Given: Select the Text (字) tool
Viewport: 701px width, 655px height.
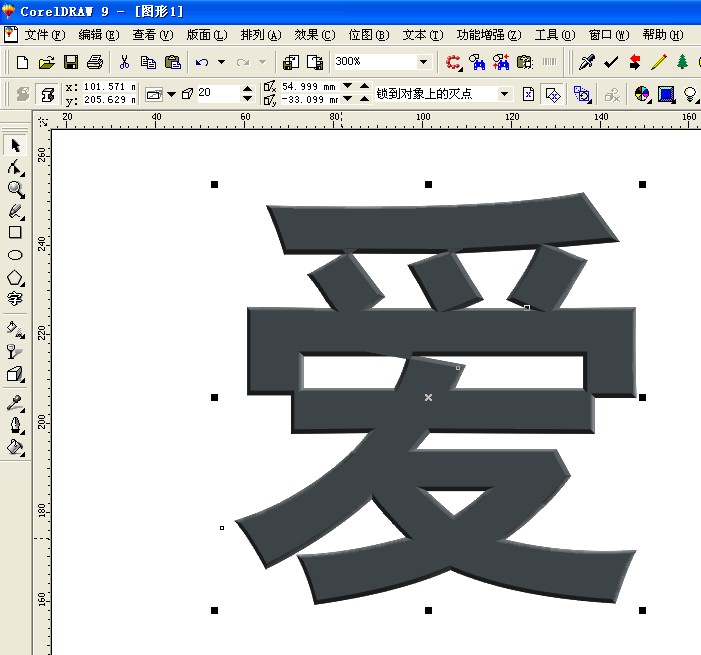Looking at the screenshot, I should [x=15, y=298].
